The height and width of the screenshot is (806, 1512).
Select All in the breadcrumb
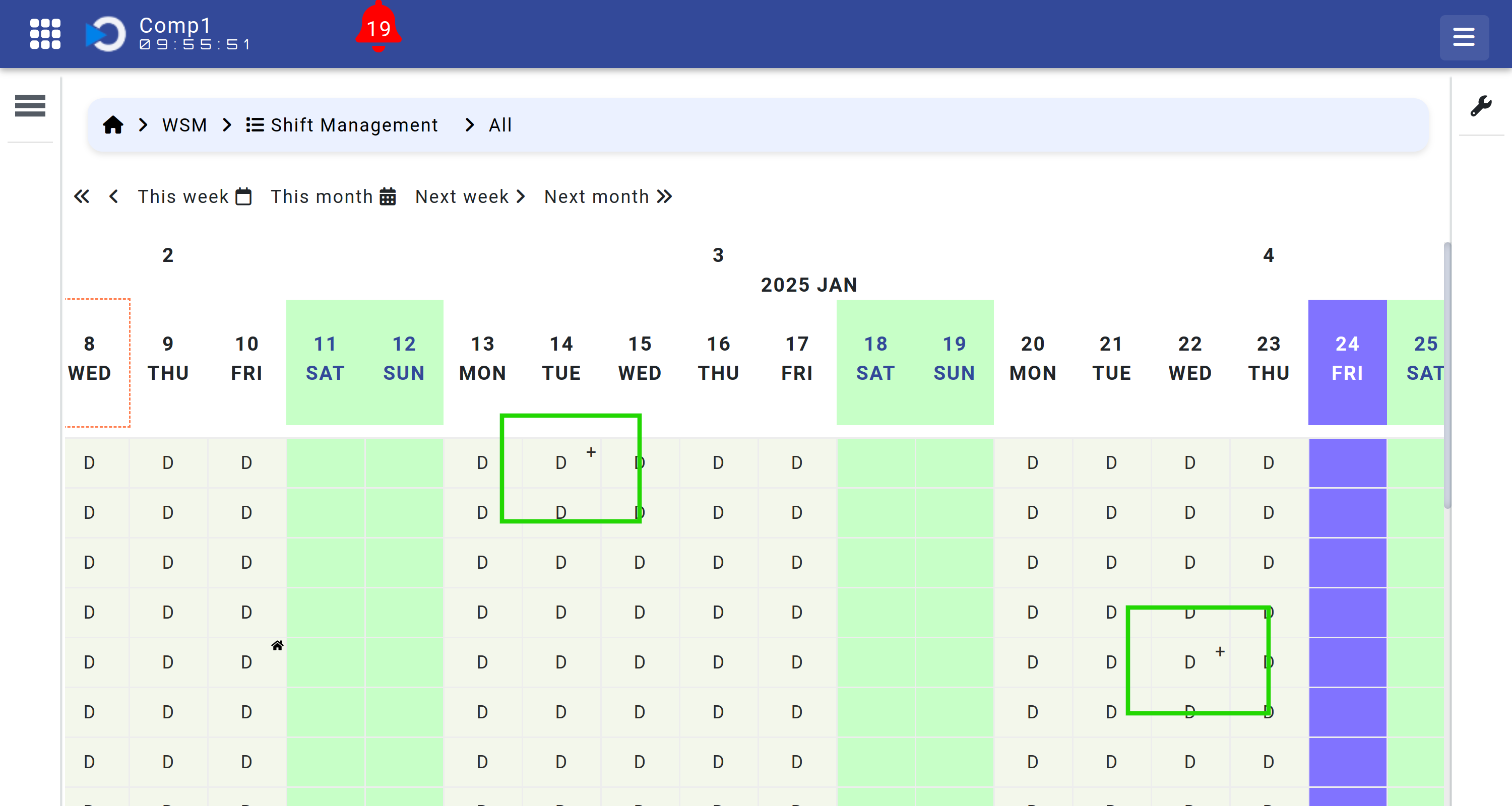tap(500, 125)
